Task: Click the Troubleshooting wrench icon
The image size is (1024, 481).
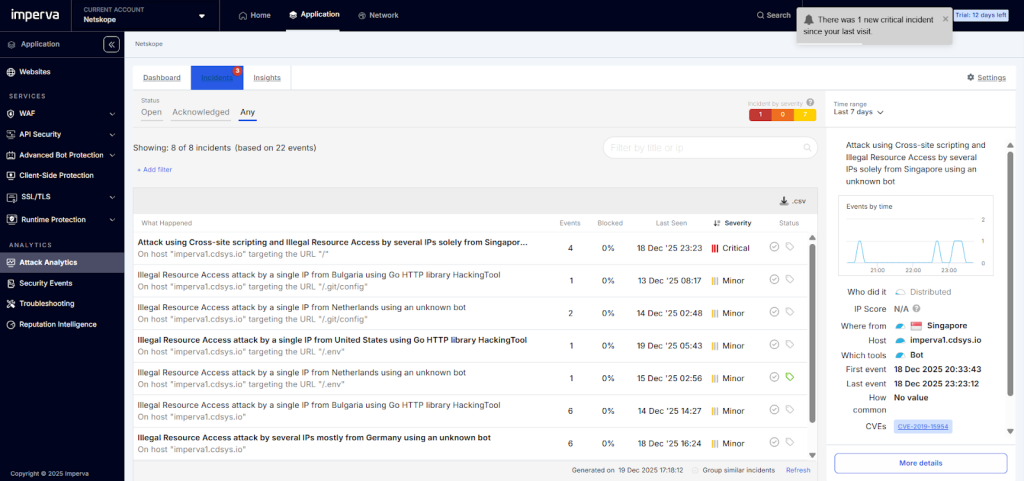Action: click(11, 303)
